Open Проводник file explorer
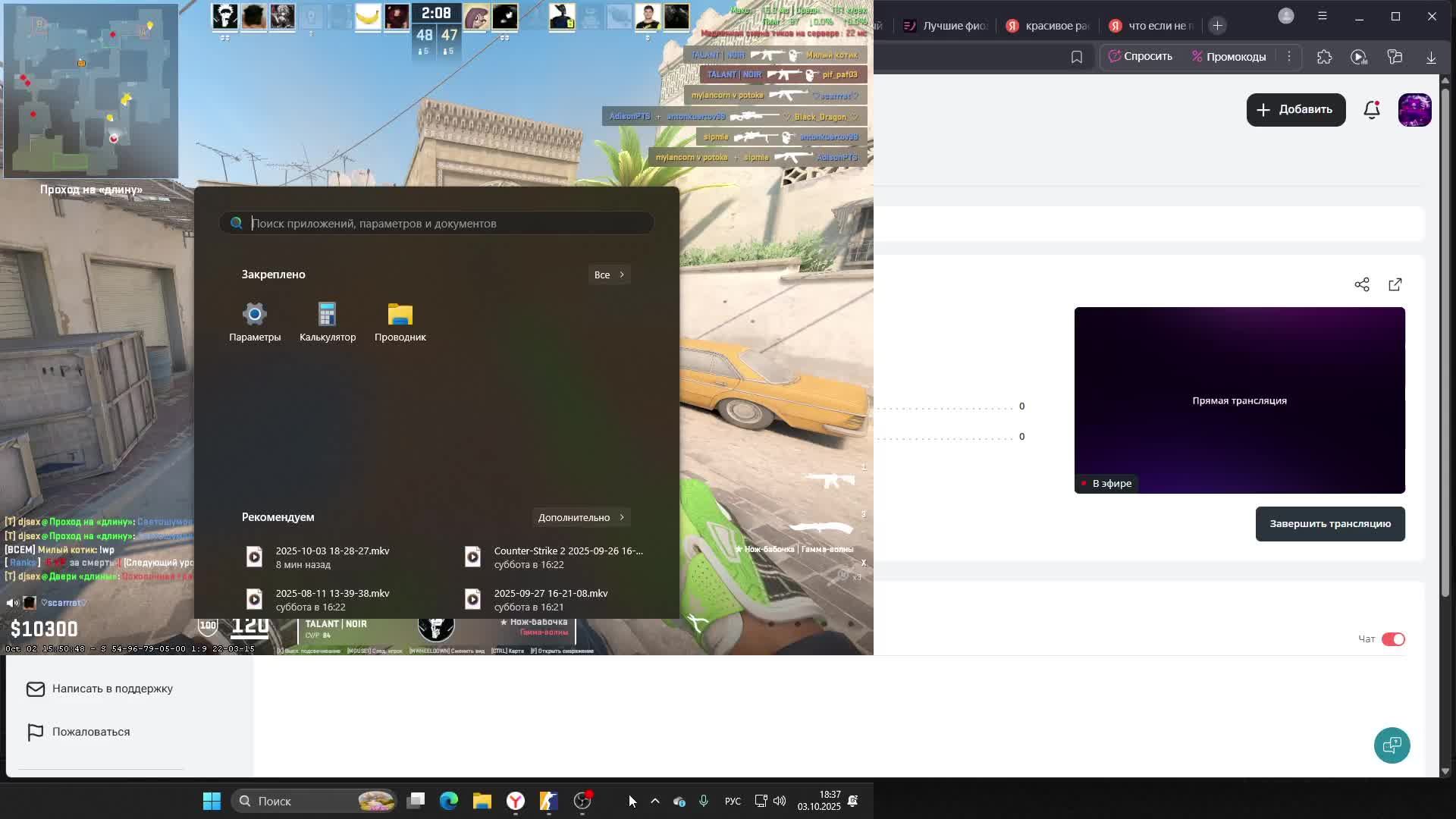This screenshot has width=1456, height=819. coord(400,322)
